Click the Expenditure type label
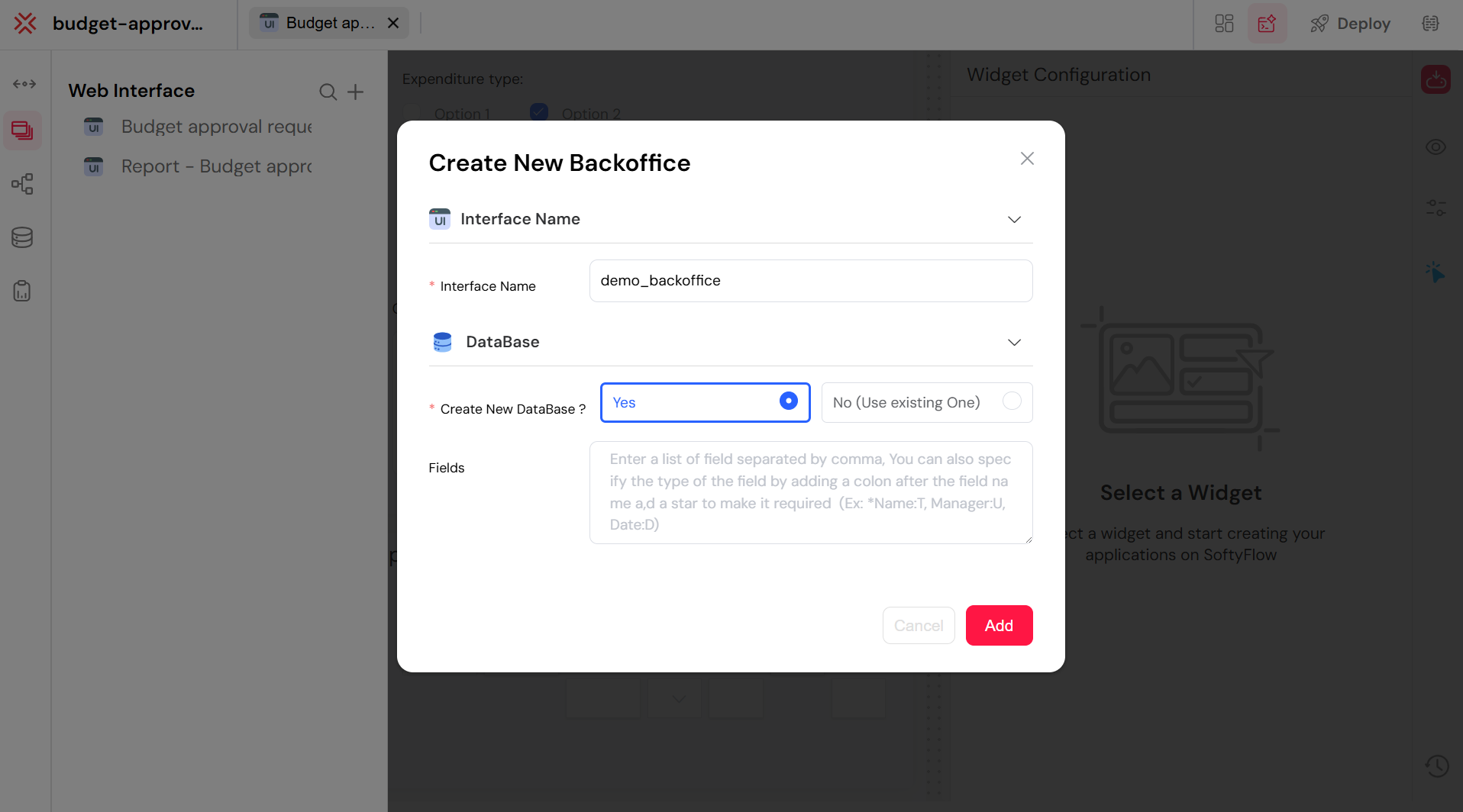This screenshot has width=1463, height=812. pyautogui.click(x=463, y=79)
